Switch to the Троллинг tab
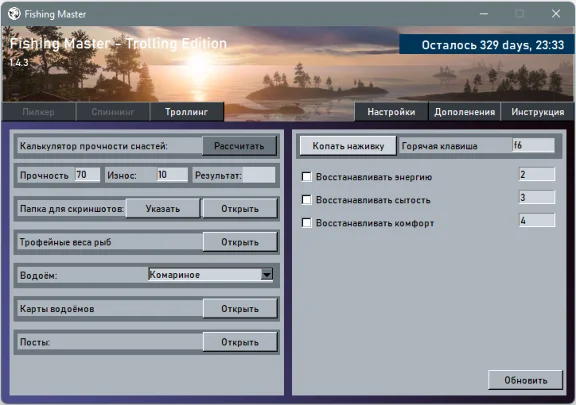The image size is (576, 405). point(187,112)
